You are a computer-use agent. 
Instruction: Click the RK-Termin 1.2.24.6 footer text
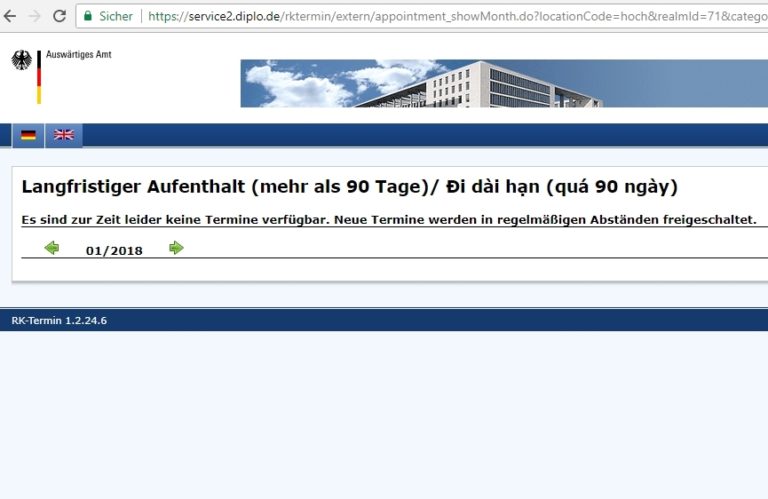[x=59, y=321]
